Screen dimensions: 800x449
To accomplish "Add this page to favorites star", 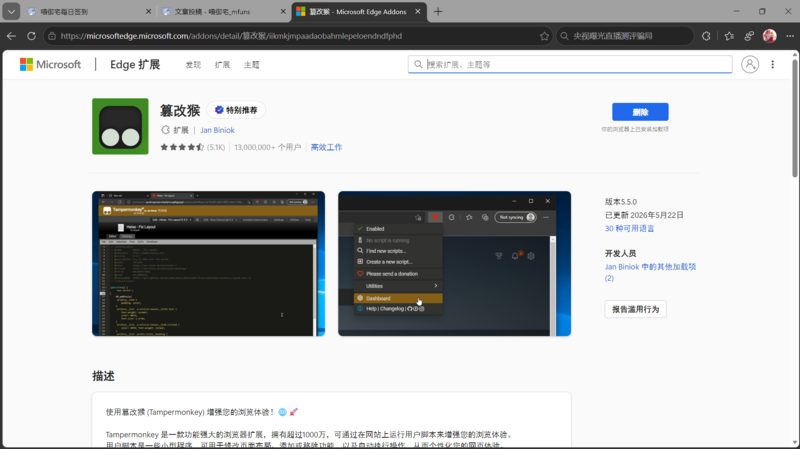I will (x=544, y=36).
